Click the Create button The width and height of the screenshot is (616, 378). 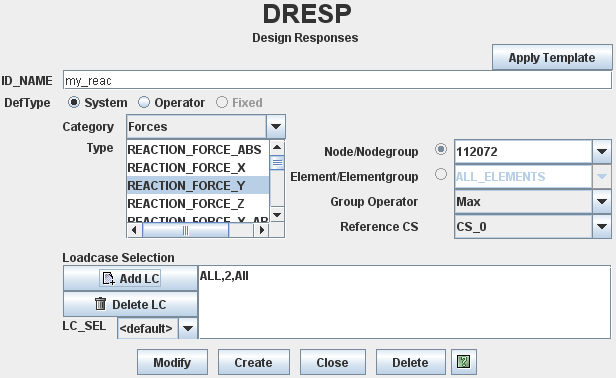(253, 362)
